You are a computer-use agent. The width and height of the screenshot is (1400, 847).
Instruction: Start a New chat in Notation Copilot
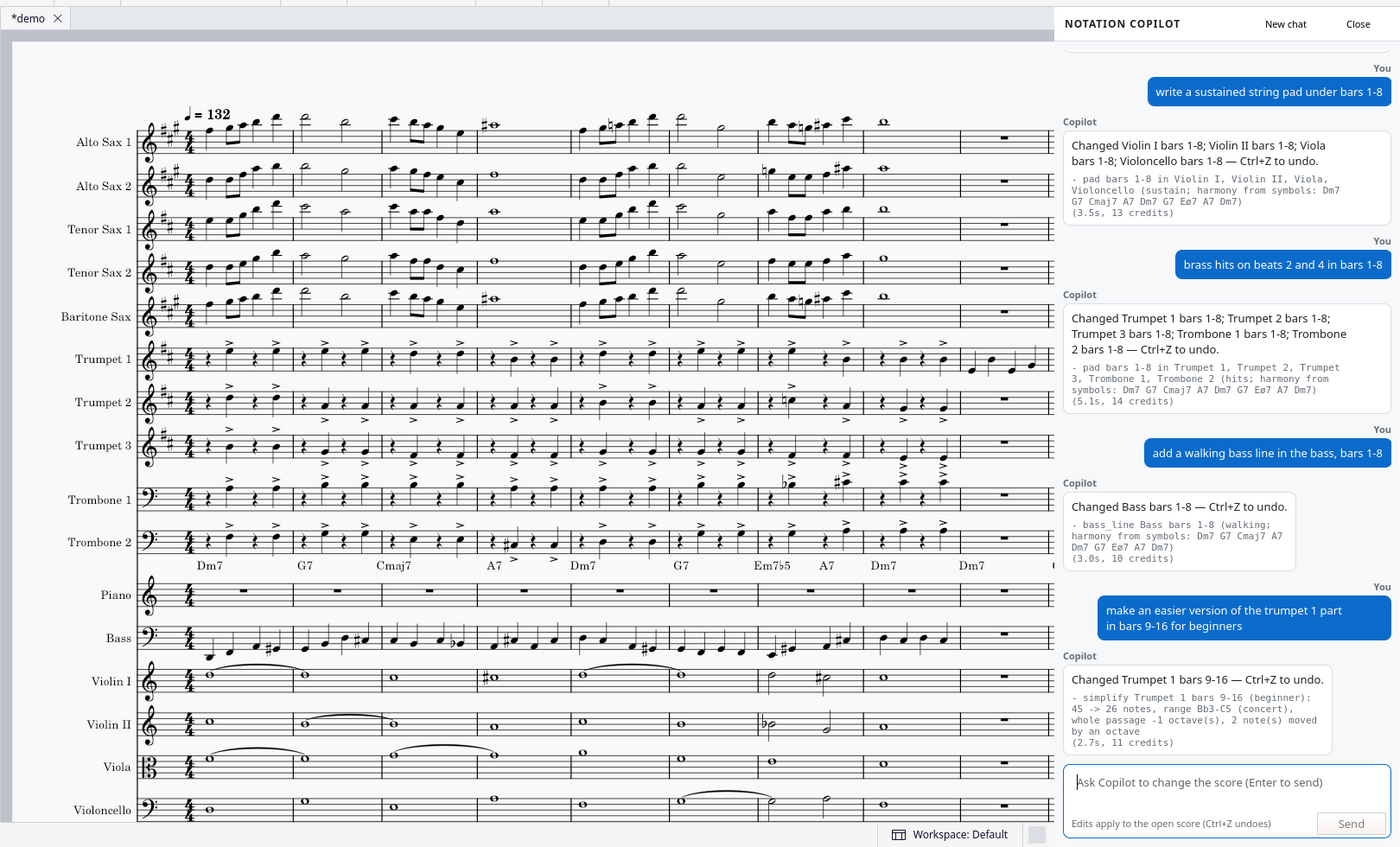pyautogui.click(x=1285, y=24)
